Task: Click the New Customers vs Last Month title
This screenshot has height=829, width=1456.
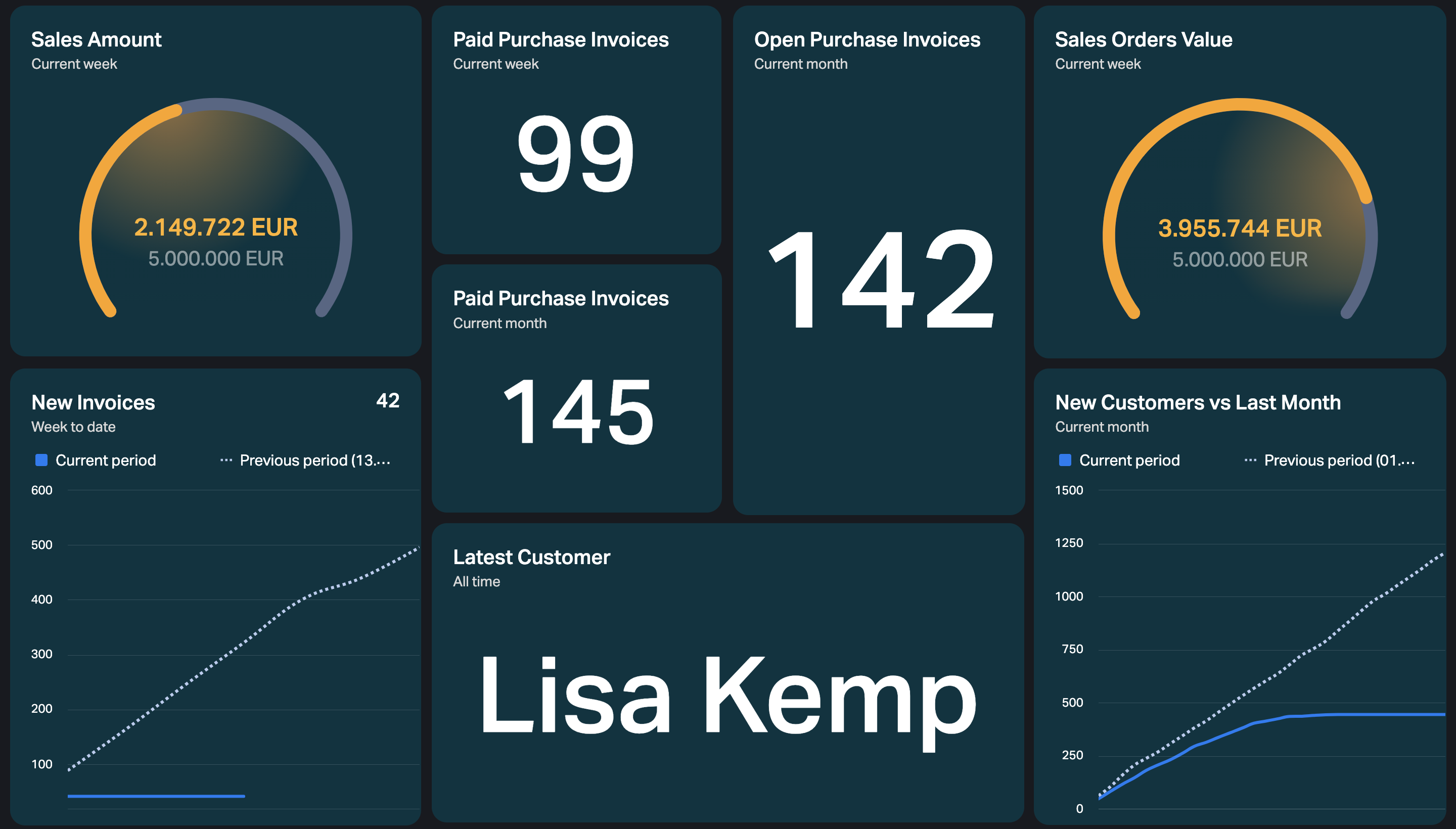Action: (x=1198, y=402)
